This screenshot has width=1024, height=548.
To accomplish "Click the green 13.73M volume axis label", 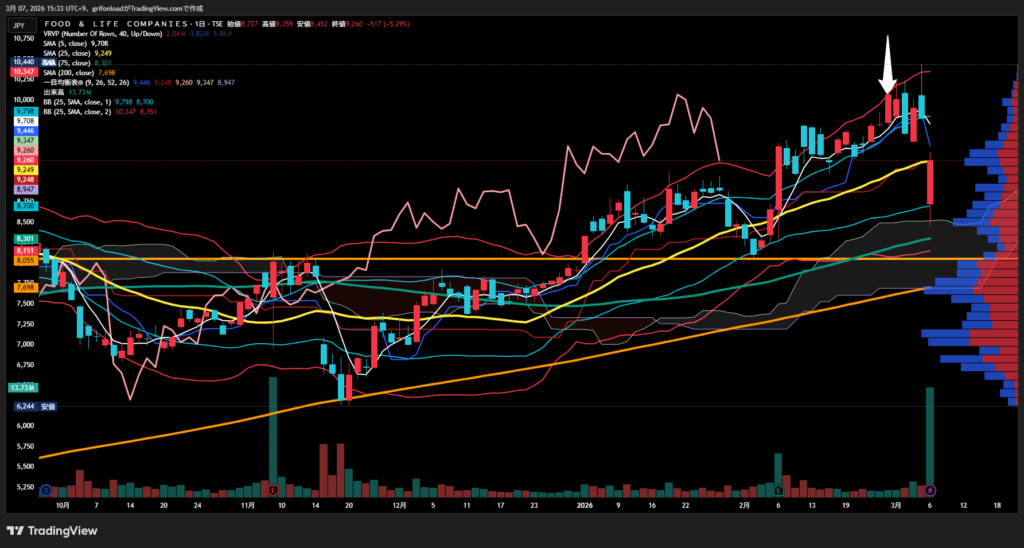I will tap(22, 387).
